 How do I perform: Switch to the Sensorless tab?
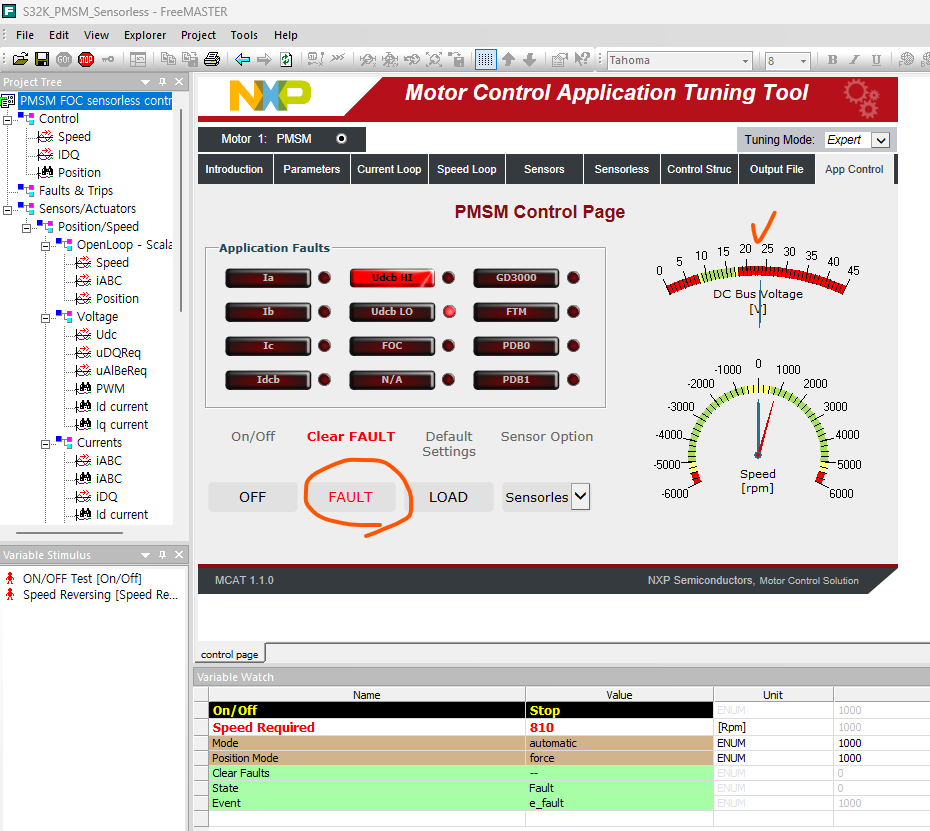tap(622, 169)
